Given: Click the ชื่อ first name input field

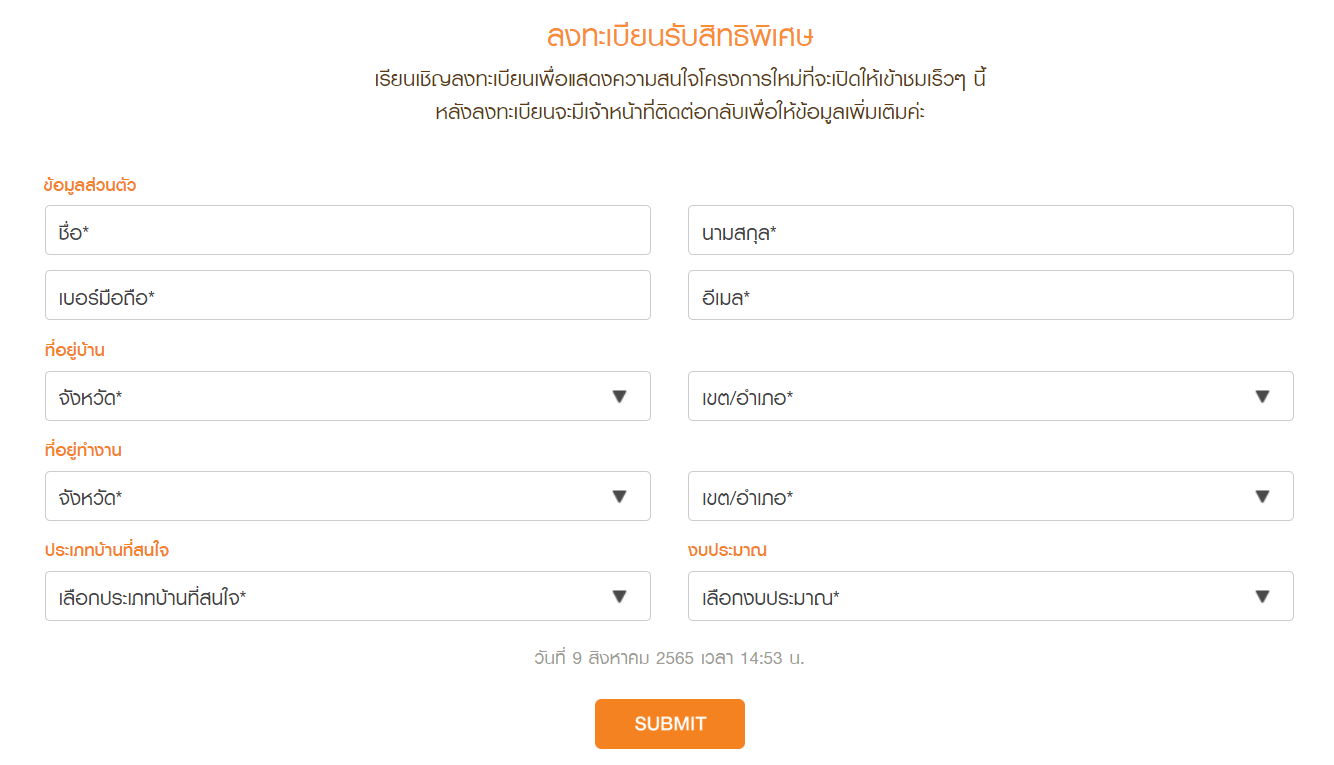Looking at the screenshot, I should click(348, 230).
